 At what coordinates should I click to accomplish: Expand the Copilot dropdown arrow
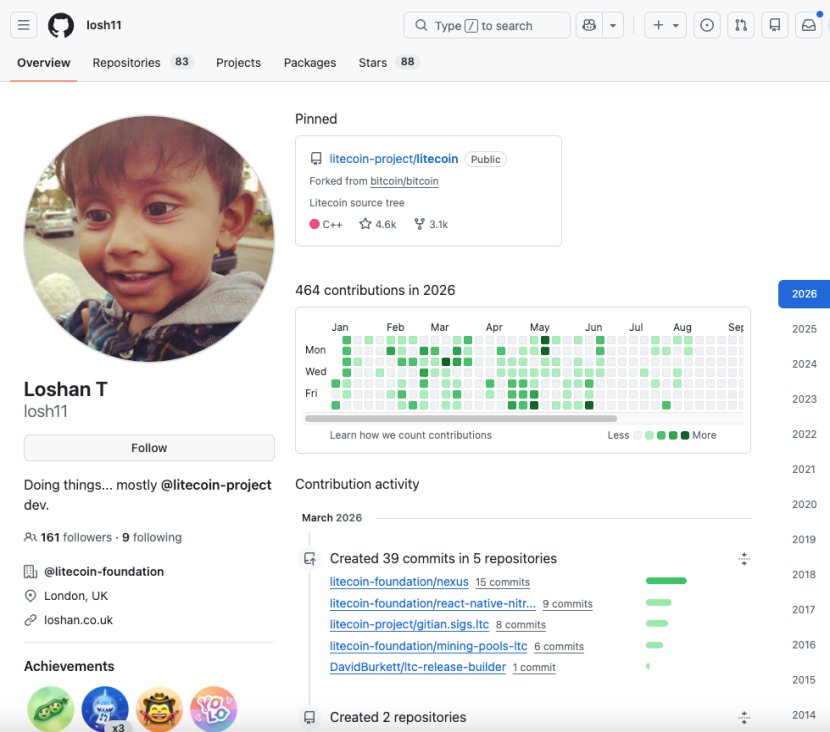click(x=612, y=25)
